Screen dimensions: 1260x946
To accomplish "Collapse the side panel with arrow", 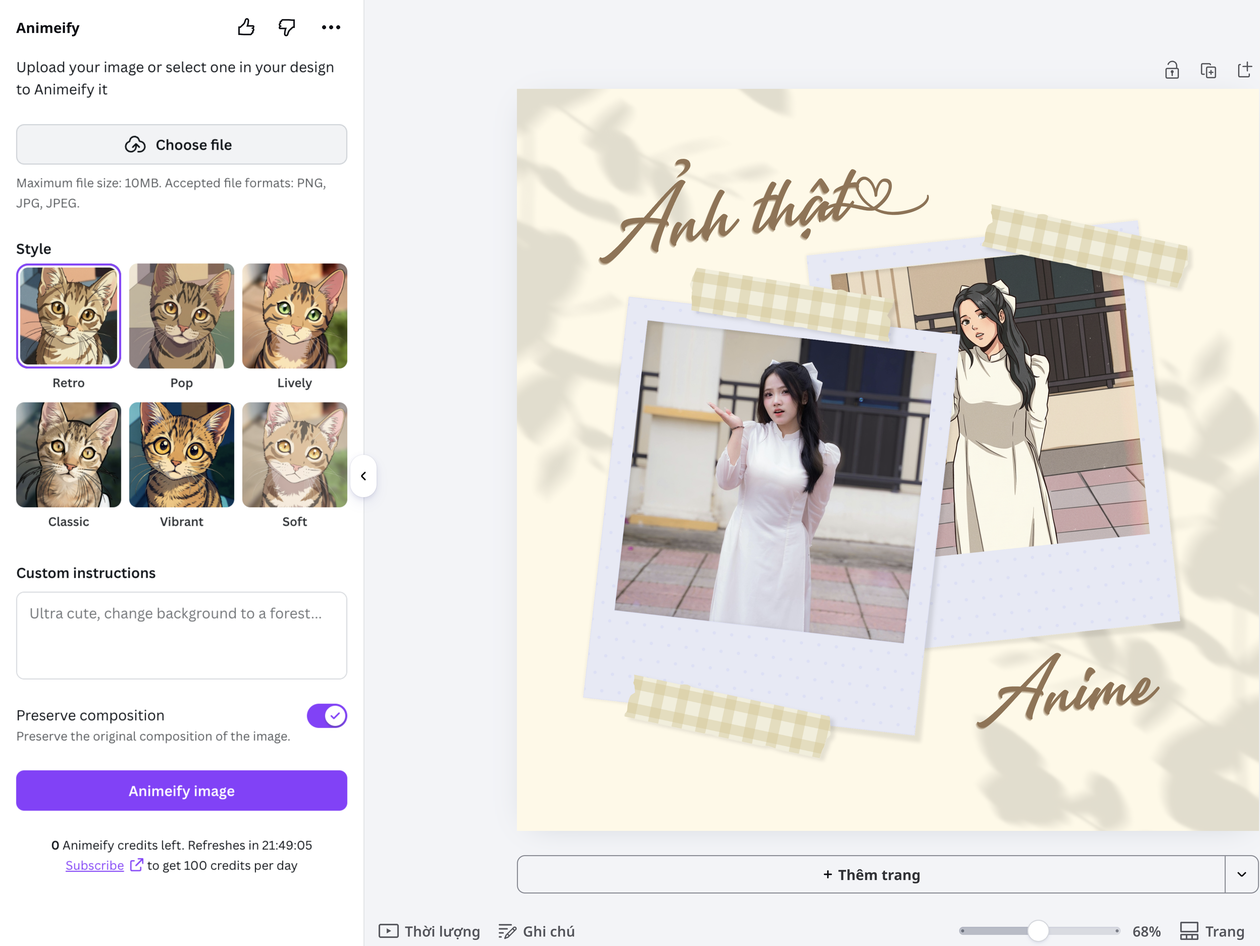I will pos(363,476).
